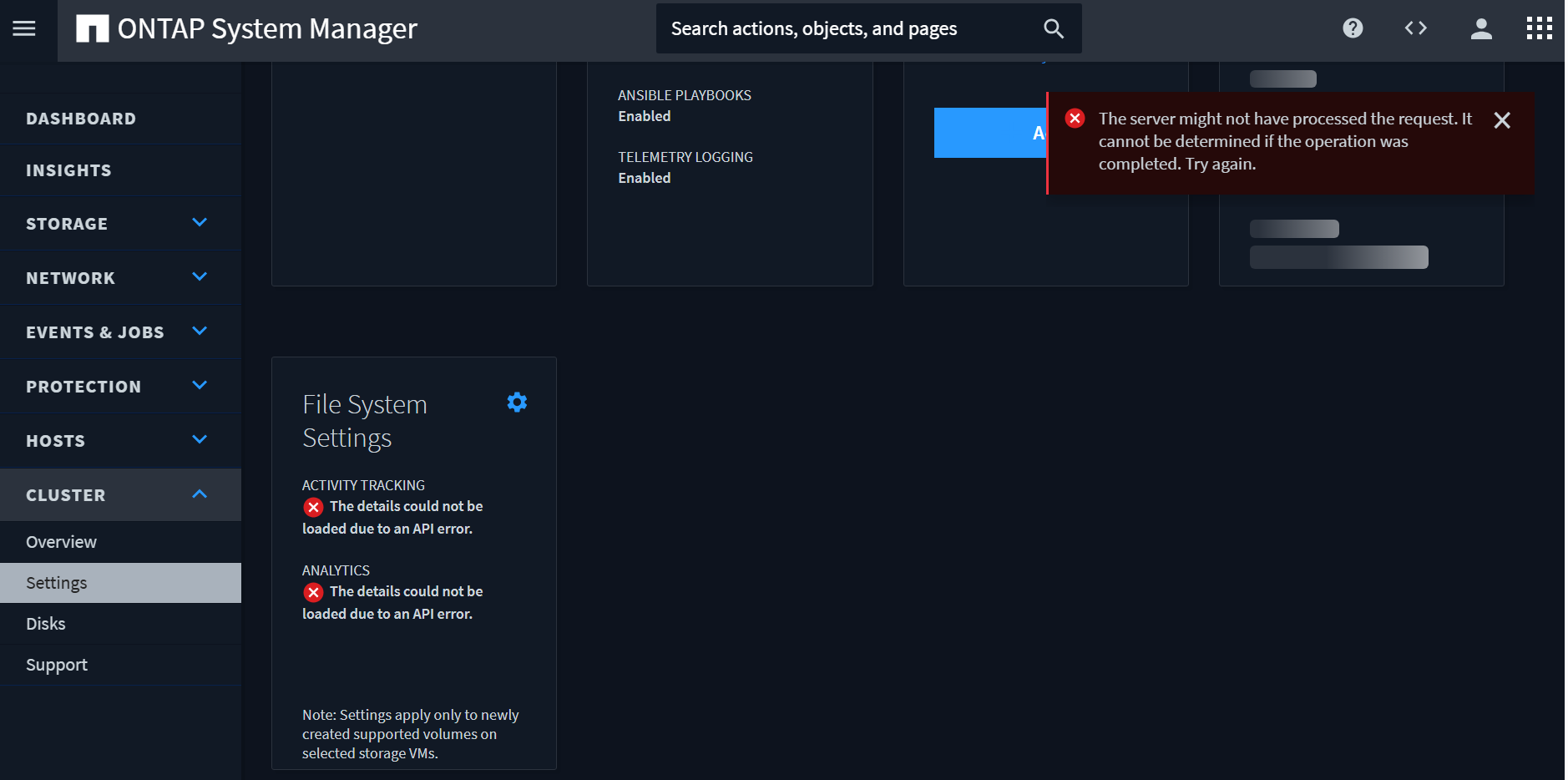
Task: Click the ANALYTICS label
Action: click(336, 570)
